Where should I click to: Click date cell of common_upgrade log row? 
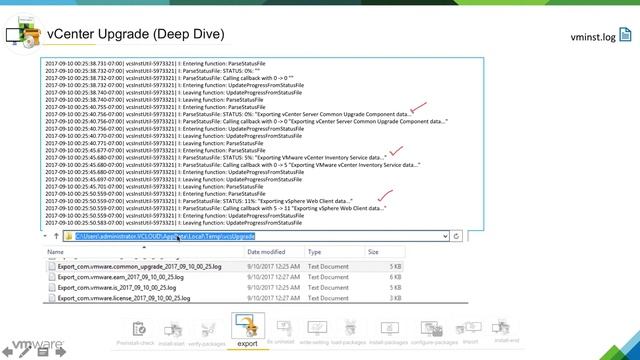pyautogui.click(x=273, y=267)
